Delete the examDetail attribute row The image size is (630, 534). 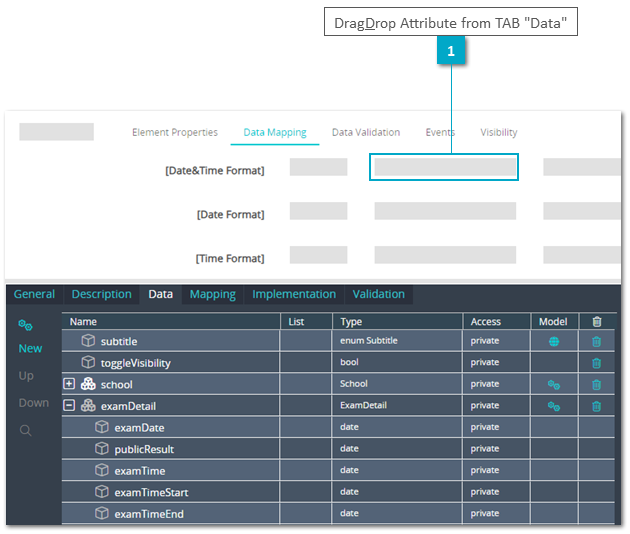tap(596, 406)
